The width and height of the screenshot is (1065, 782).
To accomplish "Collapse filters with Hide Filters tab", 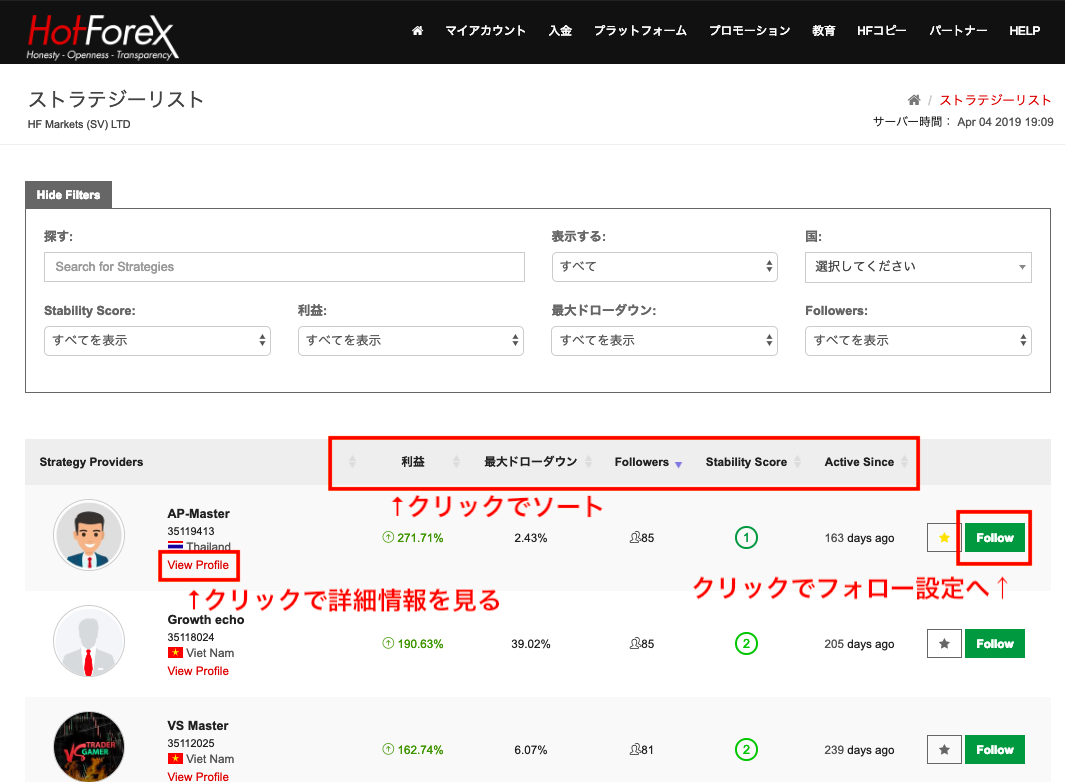I will click(69, 195).
